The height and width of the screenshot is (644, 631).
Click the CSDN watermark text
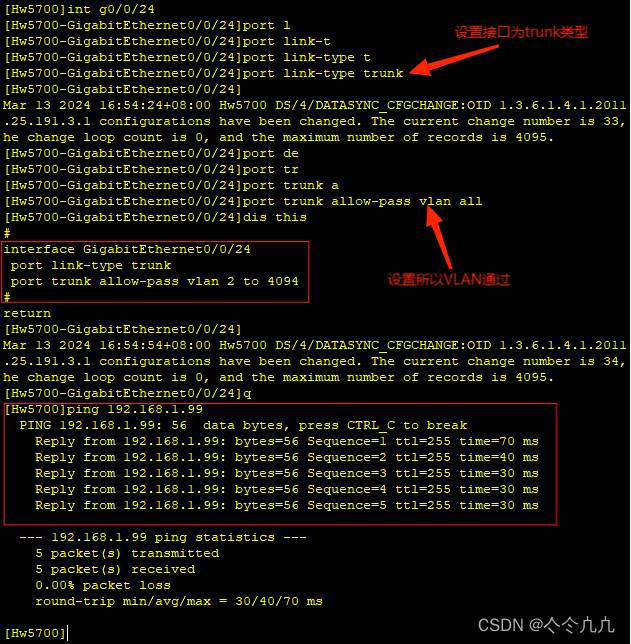click(x=546, y=625)
